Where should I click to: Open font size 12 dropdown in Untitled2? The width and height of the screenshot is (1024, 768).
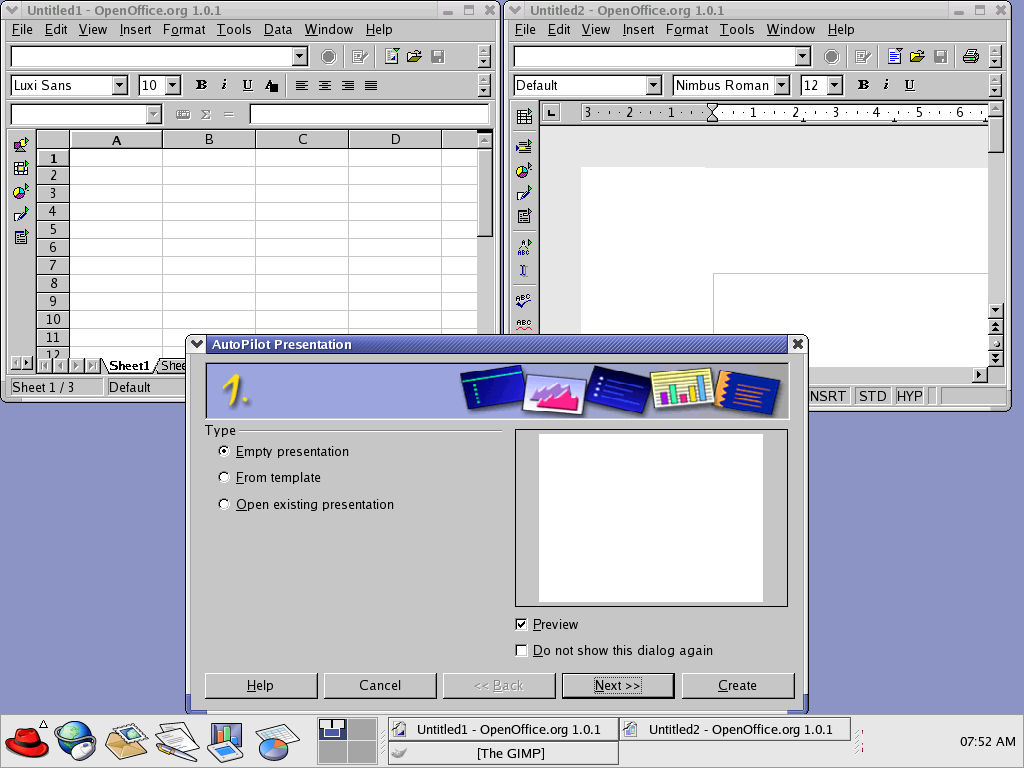(x=835, y=85)
